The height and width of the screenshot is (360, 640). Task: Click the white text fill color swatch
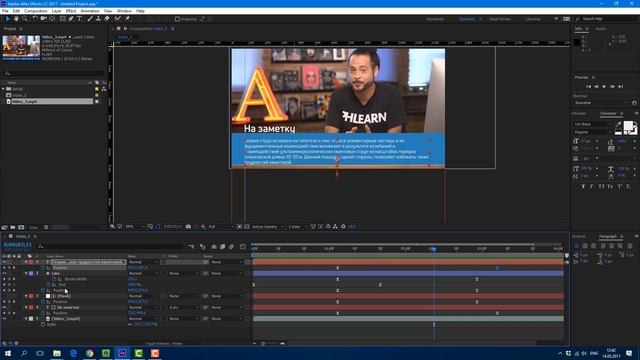(628, 126)
